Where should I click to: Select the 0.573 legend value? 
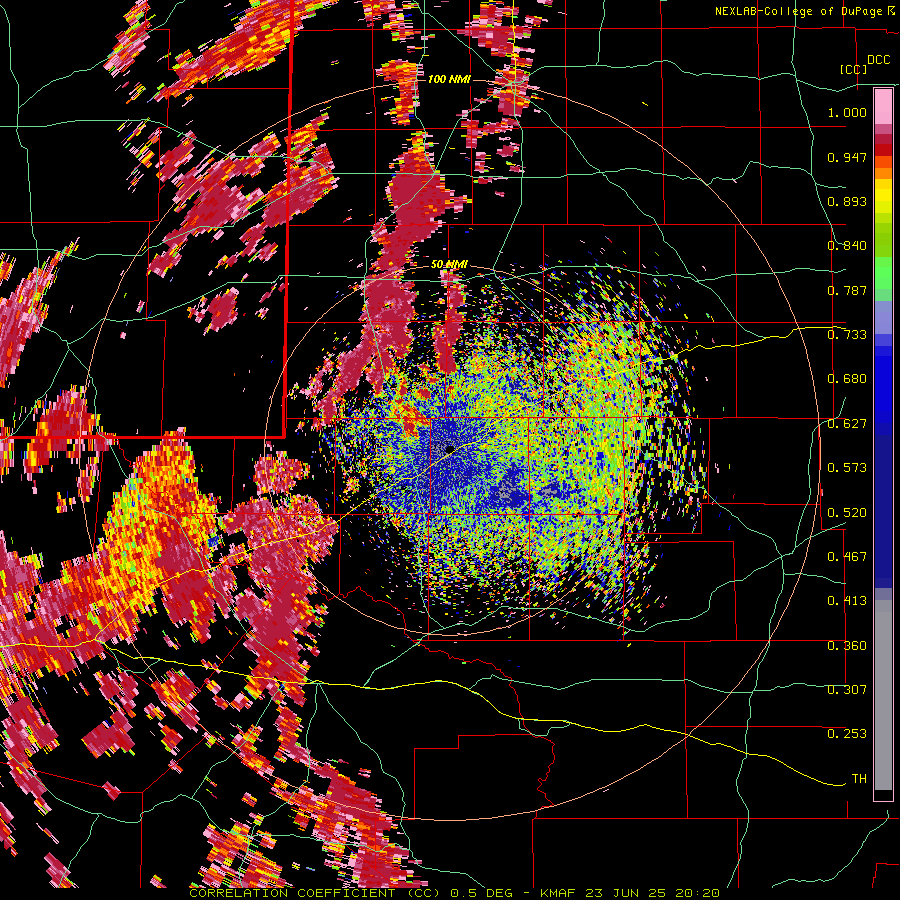pos(847,468)
